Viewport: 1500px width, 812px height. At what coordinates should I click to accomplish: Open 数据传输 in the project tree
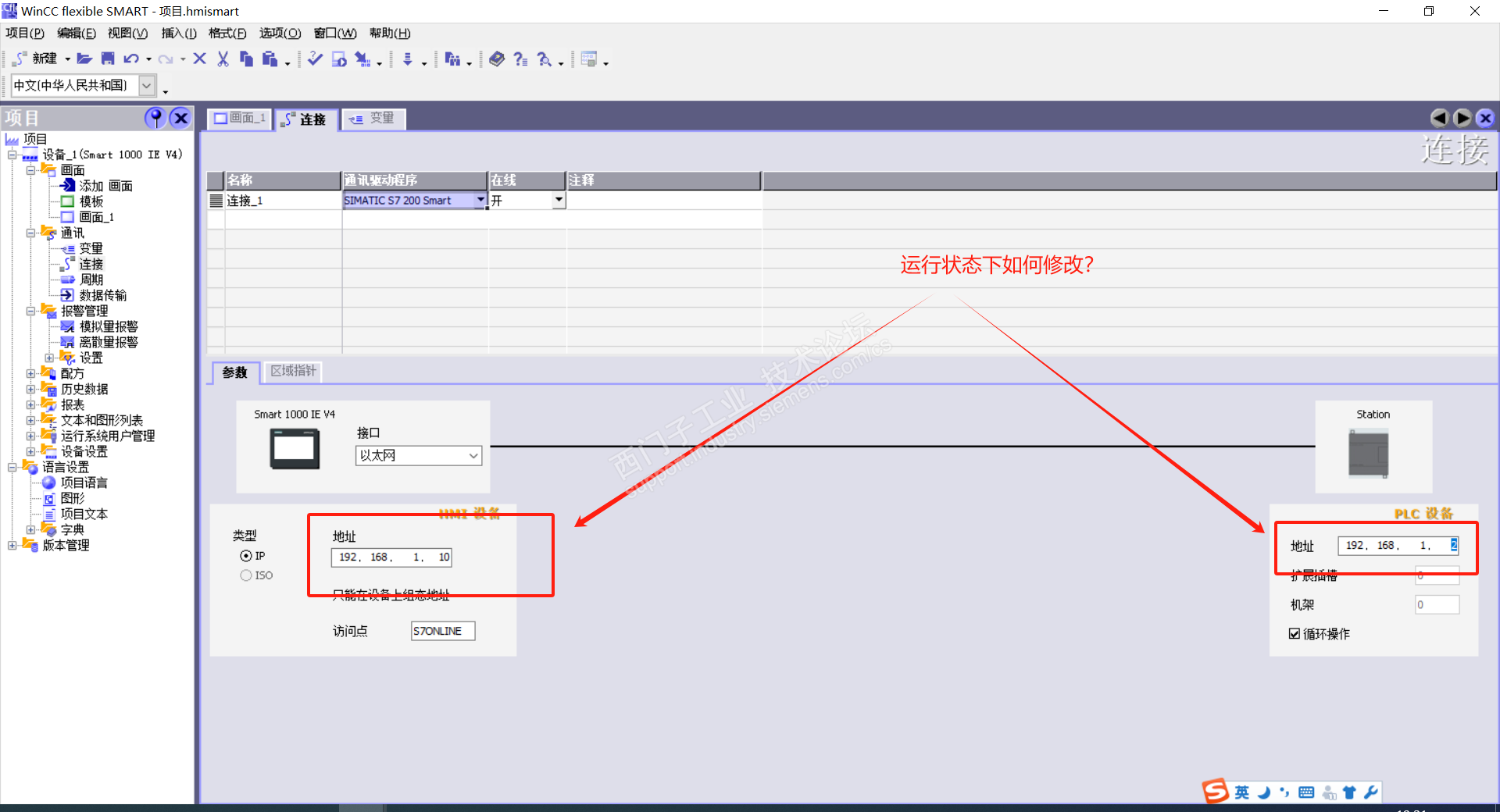pos(102,295)
